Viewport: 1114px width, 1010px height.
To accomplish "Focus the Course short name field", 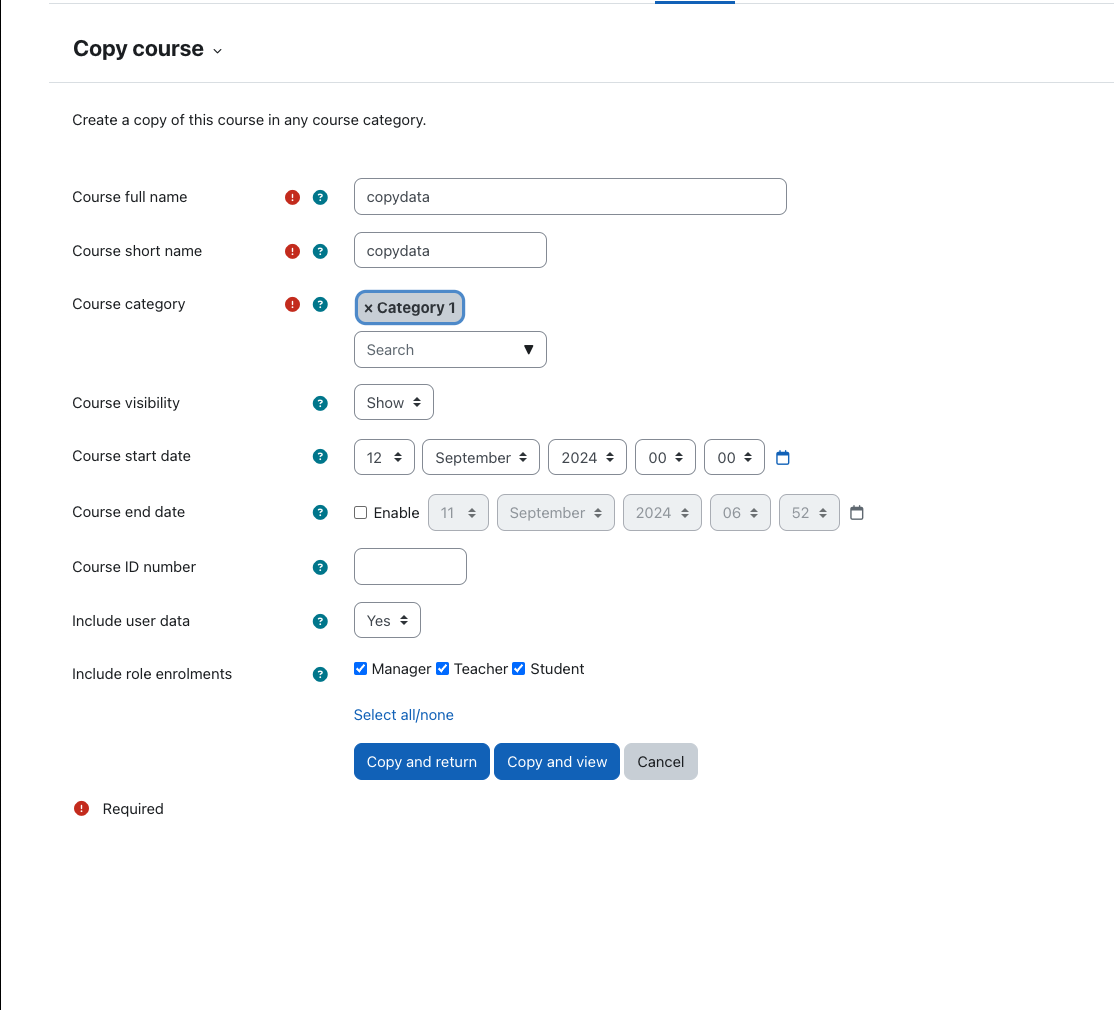I will click(450, 250).
